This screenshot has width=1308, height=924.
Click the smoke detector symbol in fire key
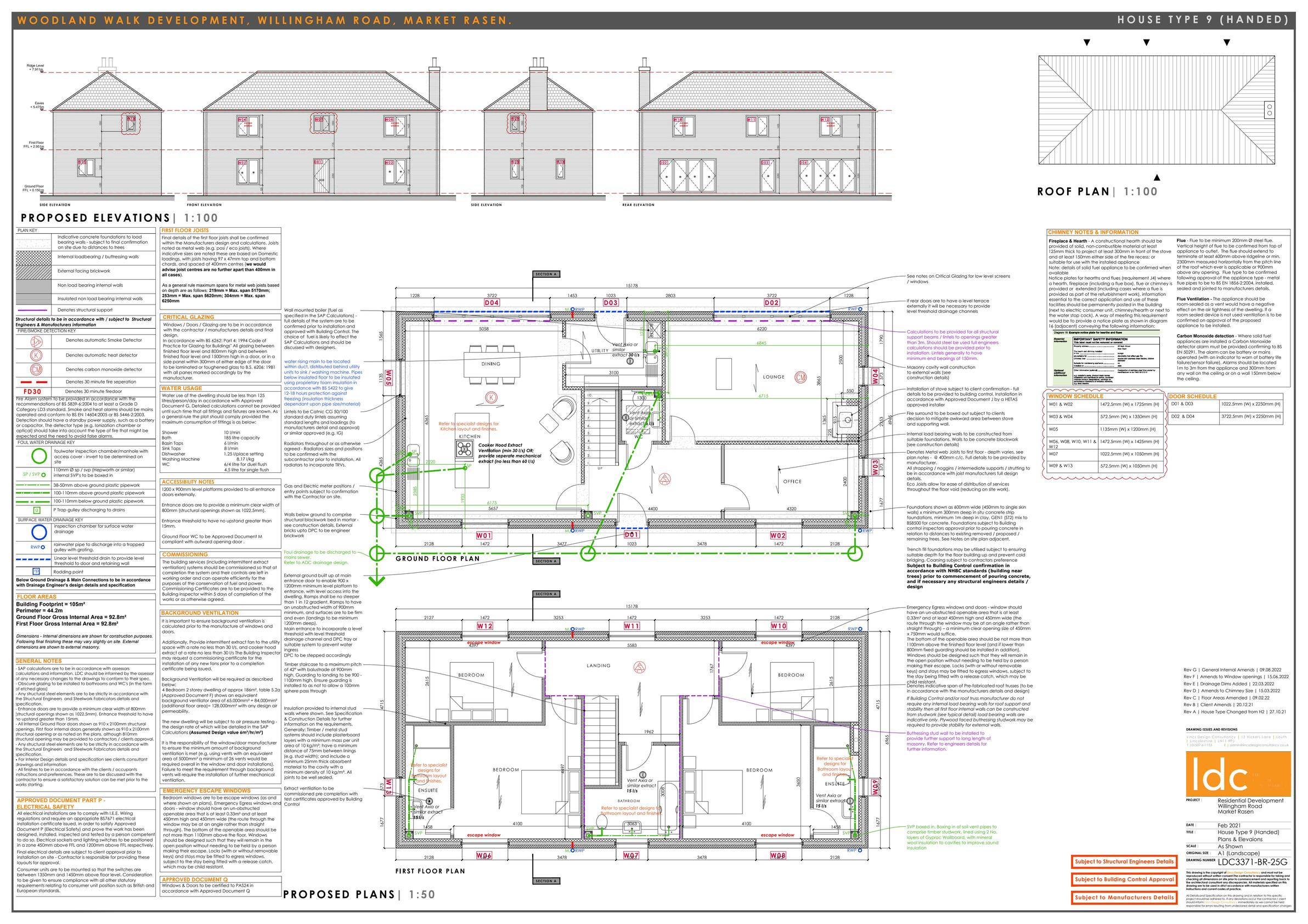point(38,341)
